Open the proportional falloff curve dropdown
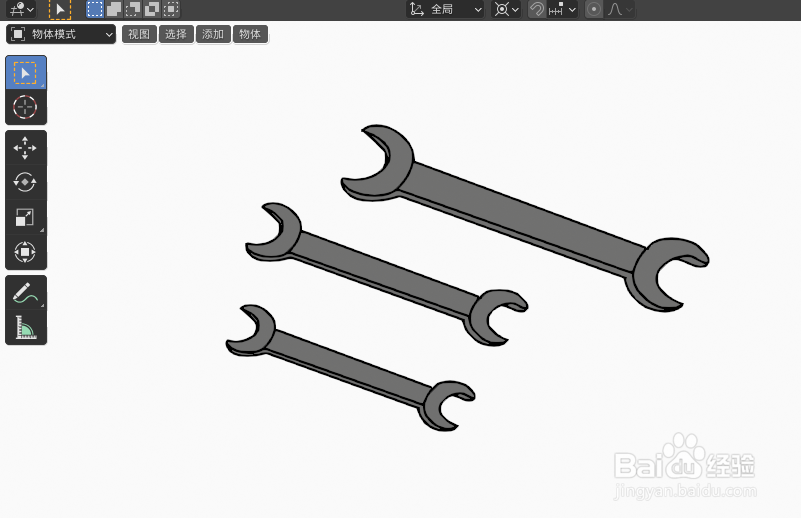 [620, 9]
